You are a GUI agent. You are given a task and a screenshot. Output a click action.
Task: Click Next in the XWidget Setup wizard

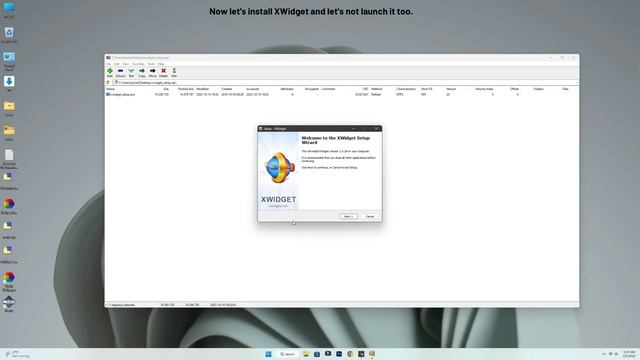(x=348, y=216)
